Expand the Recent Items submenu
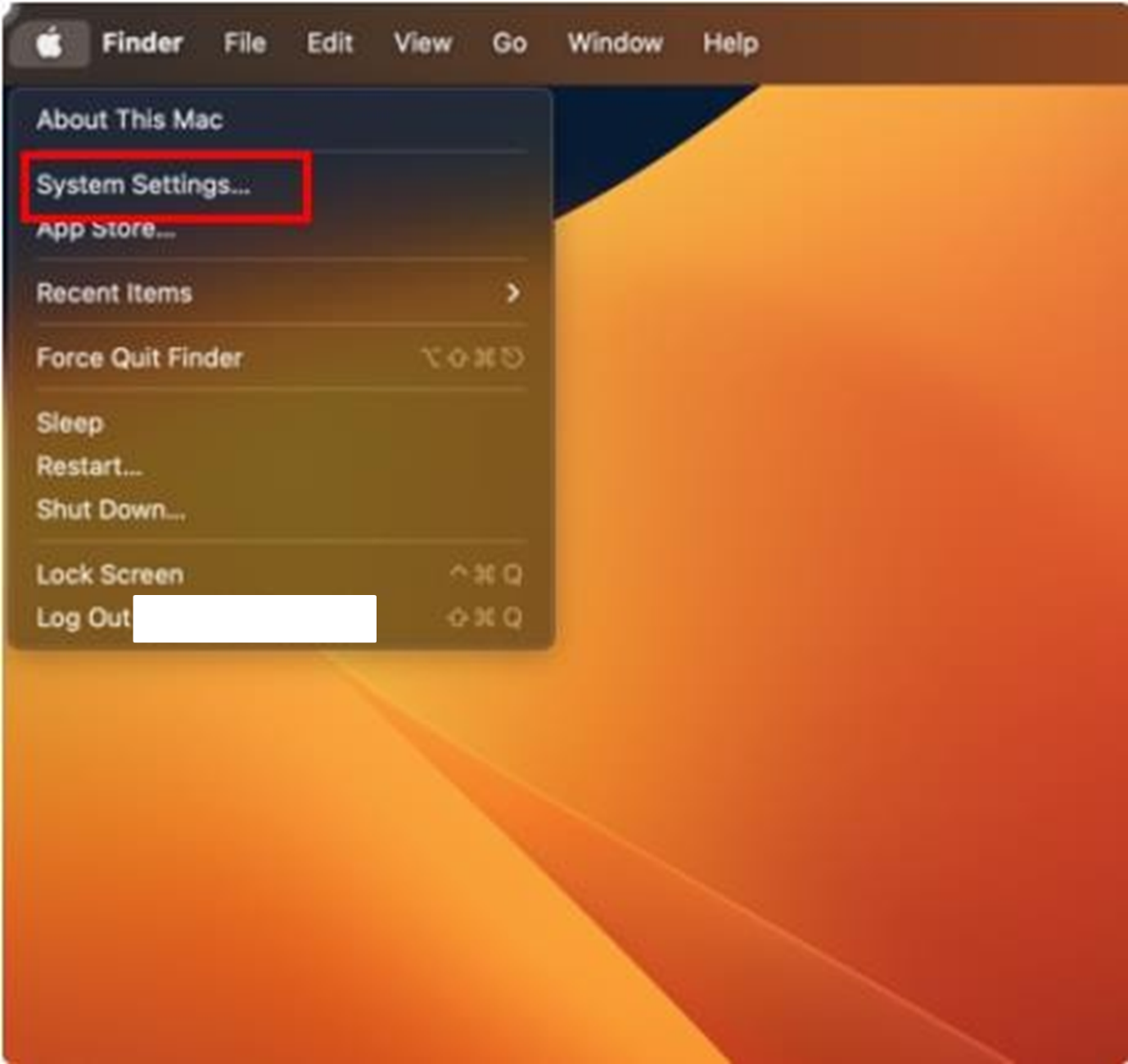1128x1064 pixels. 115,293
